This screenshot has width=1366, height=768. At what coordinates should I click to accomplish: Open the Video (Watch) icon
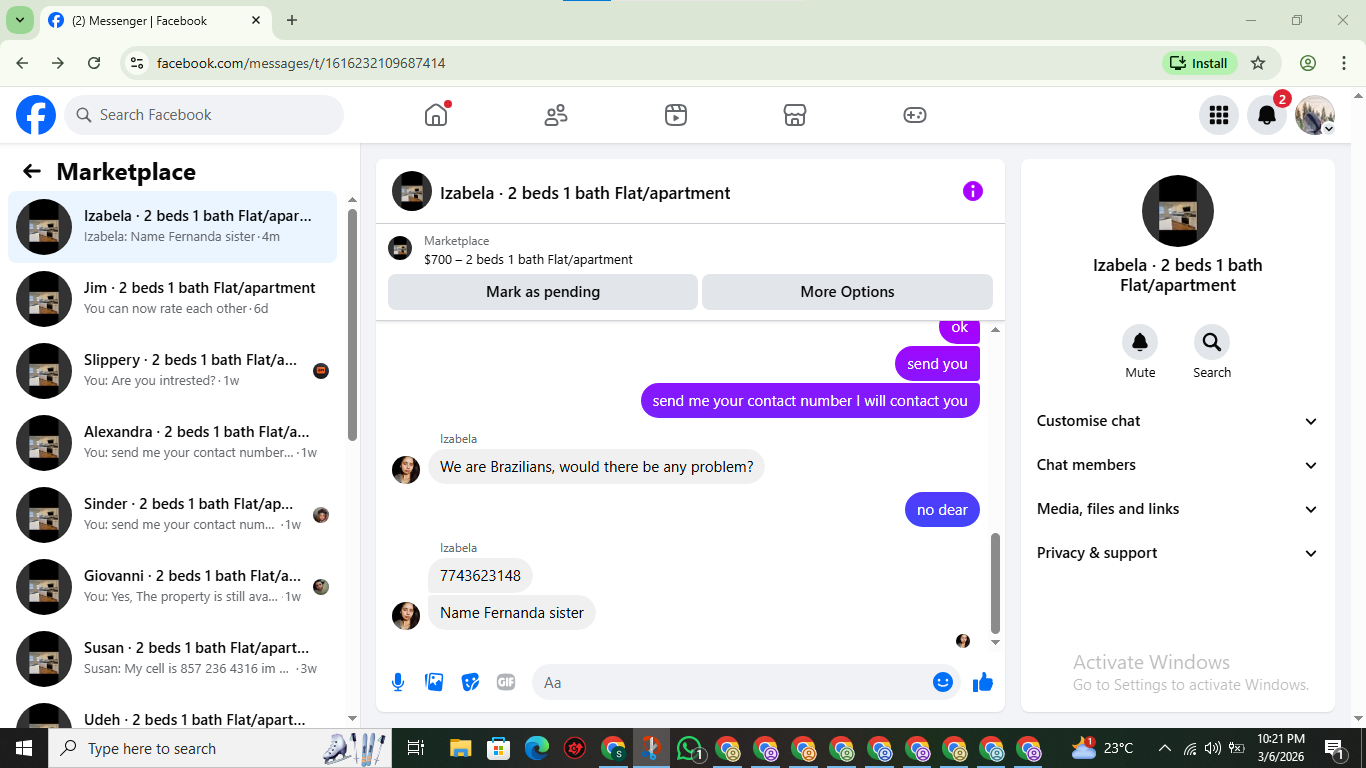click(x=676, y=115)
